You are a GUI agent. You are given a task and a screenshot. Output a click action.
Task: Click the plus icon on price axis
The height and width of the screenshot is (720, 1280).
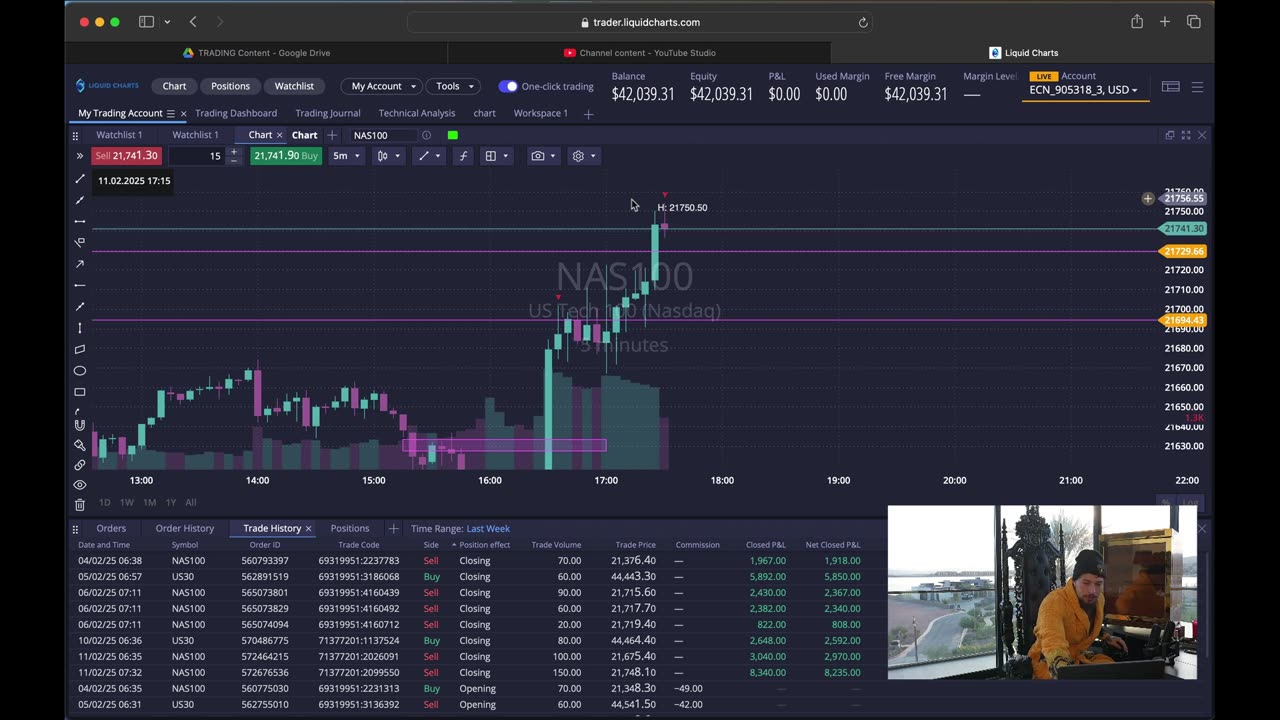1148,199
